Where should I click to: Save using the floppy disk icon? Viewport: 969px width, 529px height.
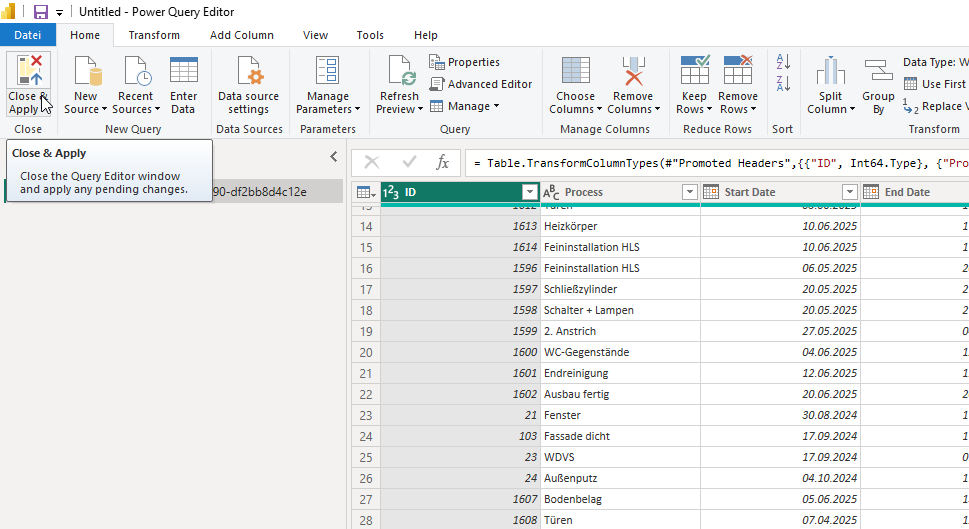[x=41, y=12]
